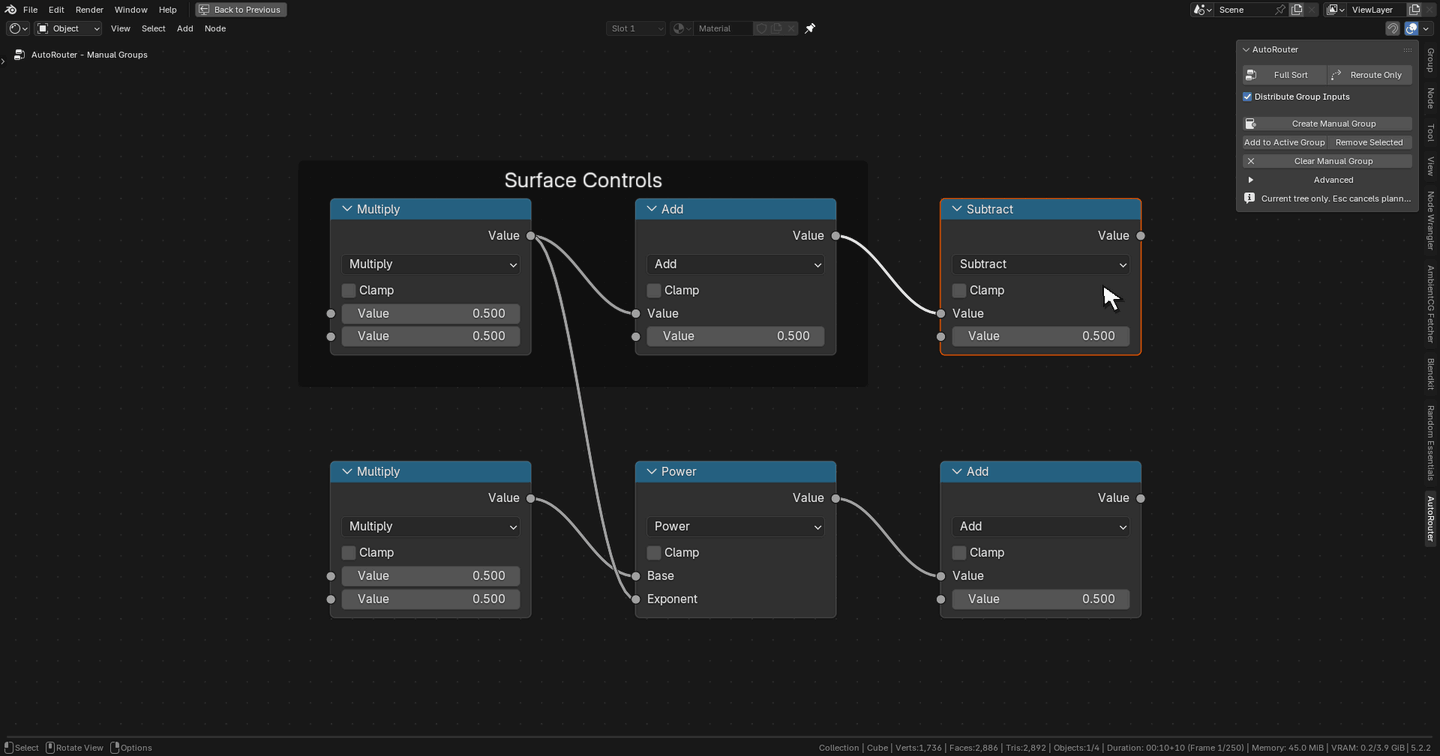This screenshot has height=756, width=1440.
Task: Switch to the BlenderKit sidebar tab
Action: click(x=1431, y=374)
